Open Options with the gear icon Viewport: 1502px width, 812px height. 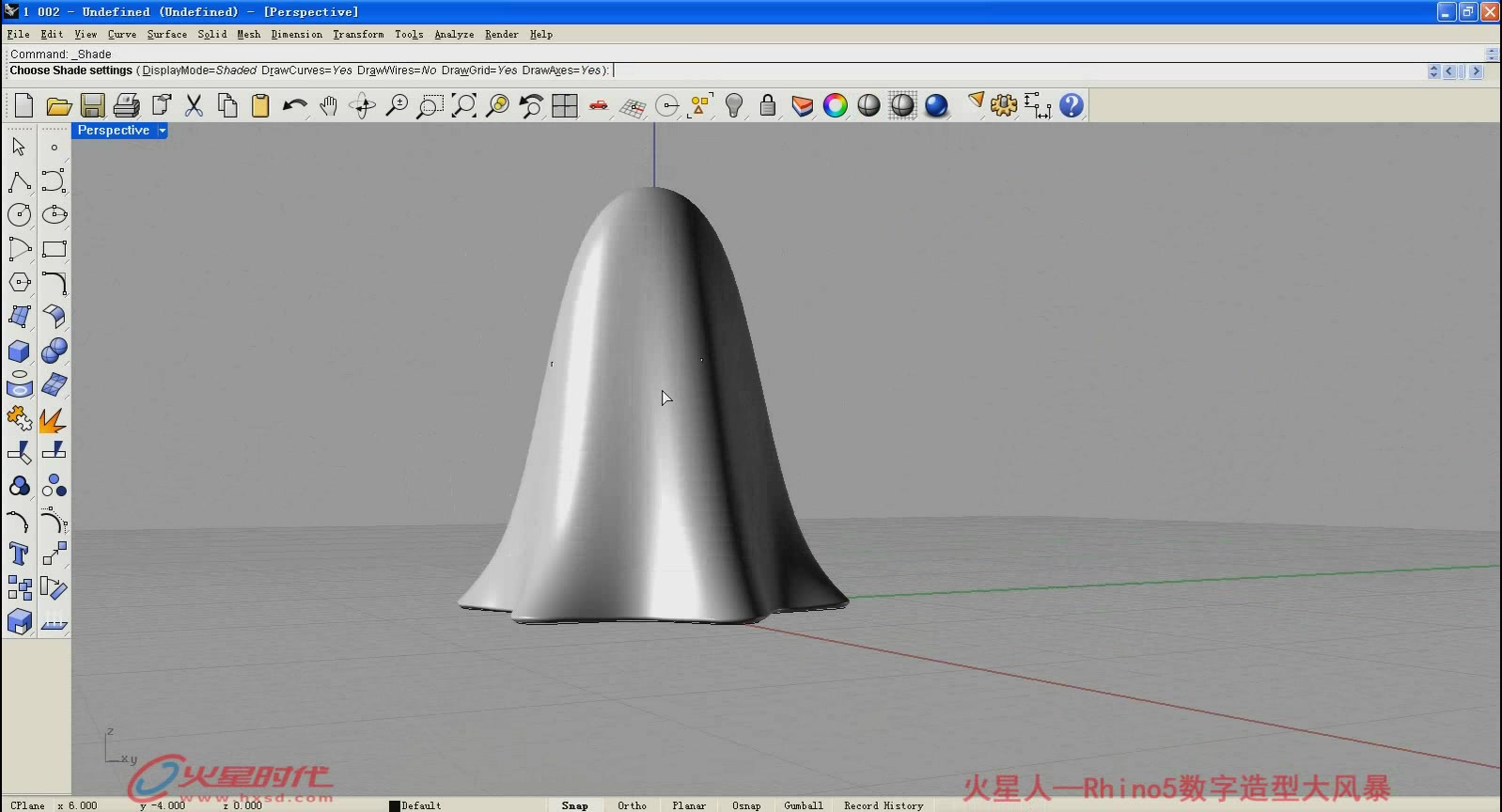coord(1004,105)
